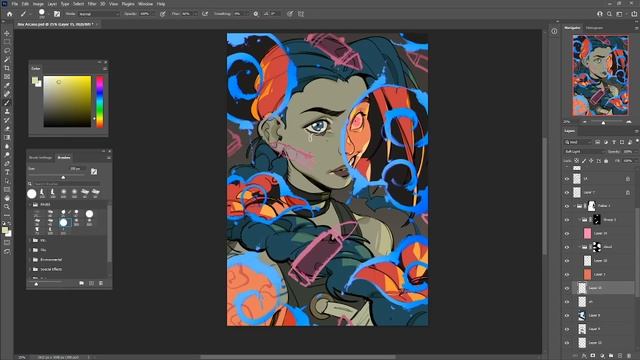Select the Rectangular Marquee tool
640x360 pixels.
tap(7, 42)
